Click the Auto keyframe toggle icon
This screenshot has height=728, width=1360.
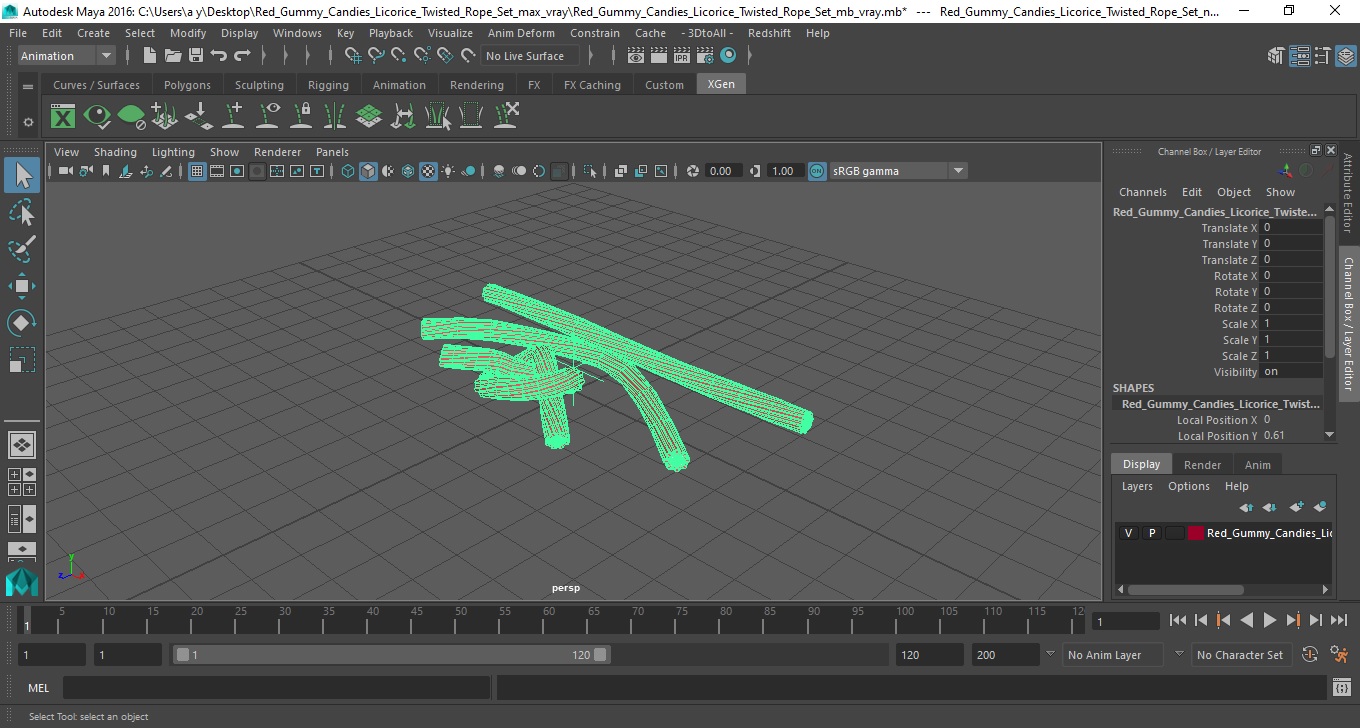pyautogui.click(x=1311, y=655)
